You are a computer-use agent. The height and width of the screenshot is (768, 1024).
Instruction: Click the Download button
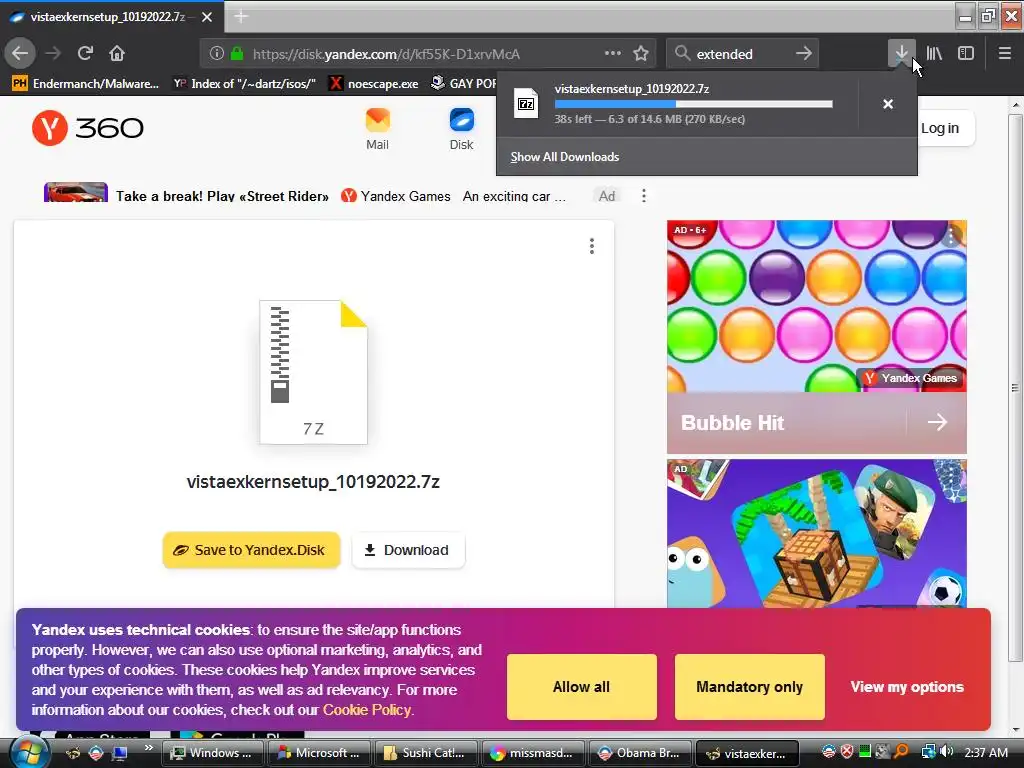[x=408, y=550]
